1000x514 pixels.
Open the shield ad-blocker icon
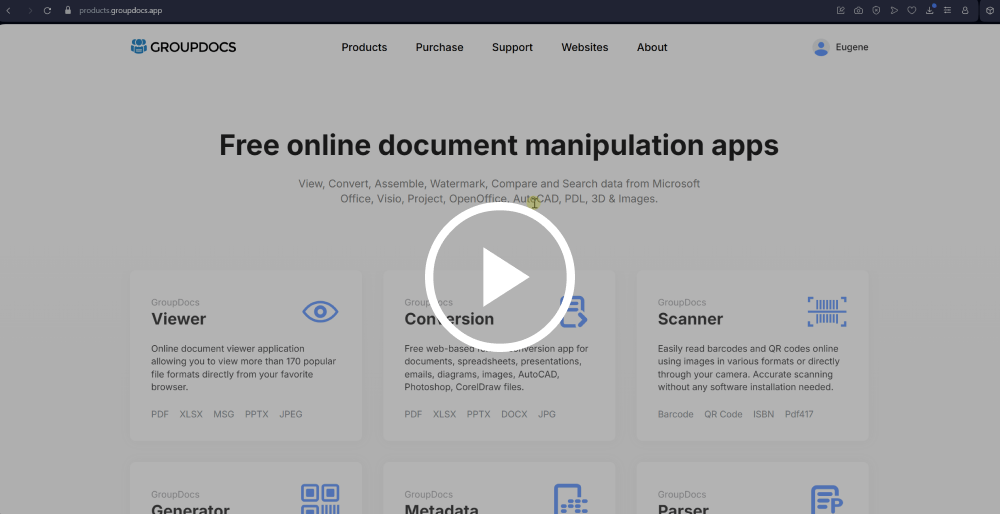[x=876, y=11]
